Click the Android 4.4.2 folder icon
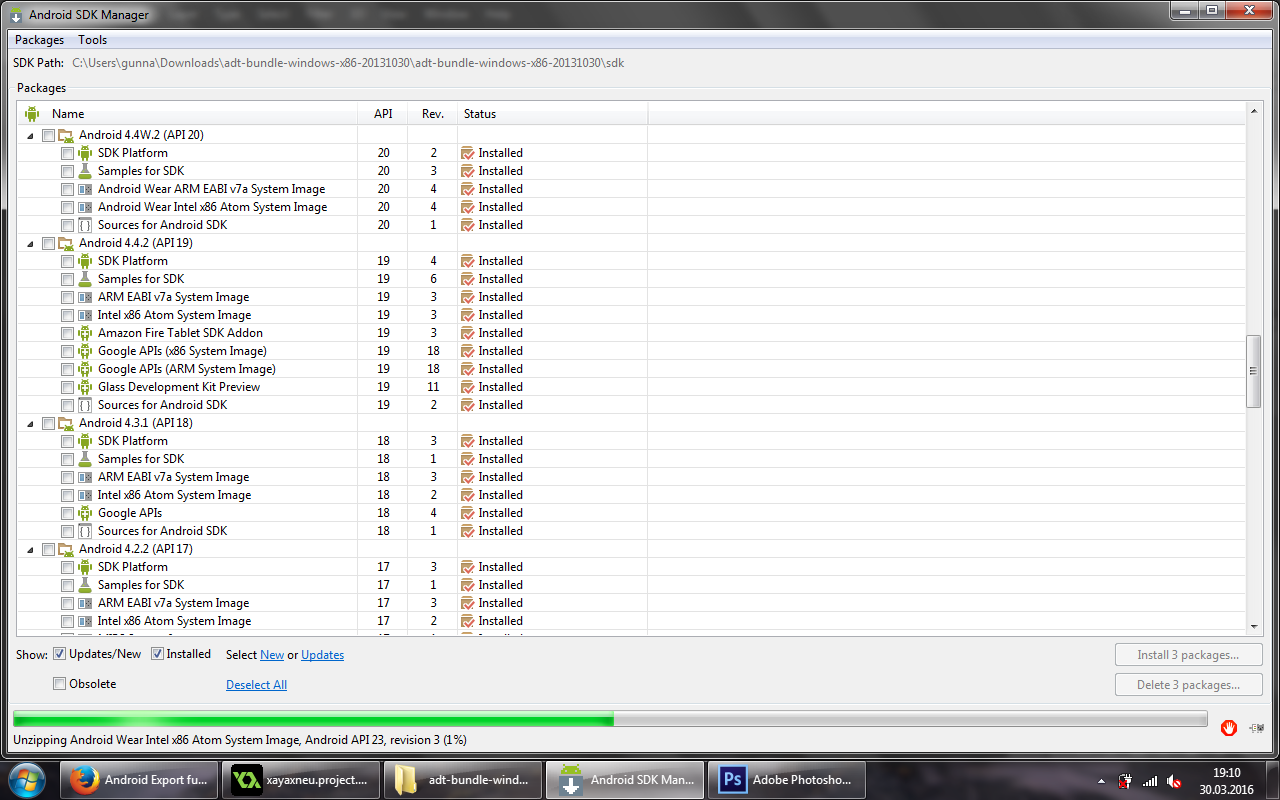 coord(66,243)
